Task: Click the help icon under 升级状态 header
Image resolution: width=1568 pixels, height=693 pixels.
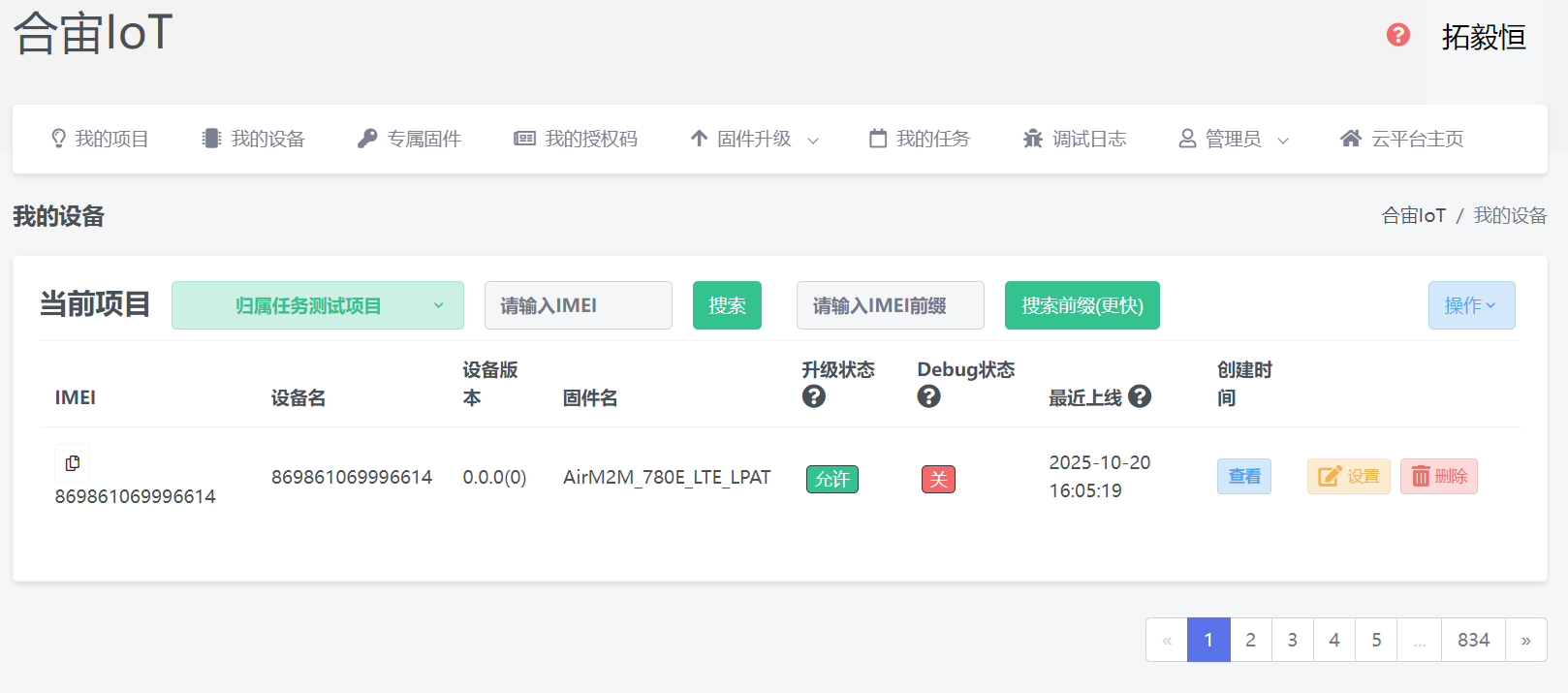Action: click(814, 396)
